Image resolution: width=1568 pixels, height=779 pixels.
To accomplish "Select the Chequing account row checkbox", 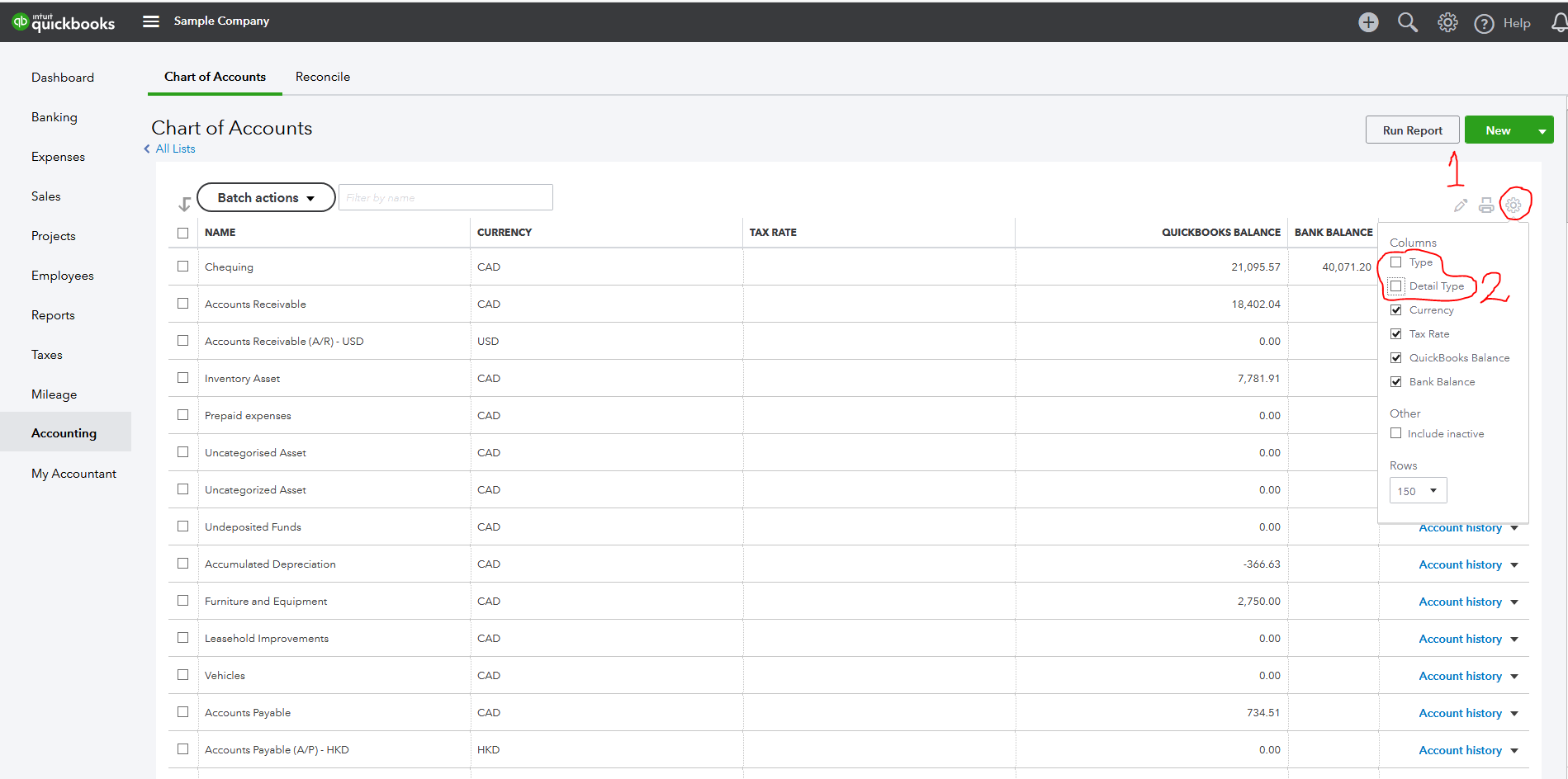I will point(183,267).
